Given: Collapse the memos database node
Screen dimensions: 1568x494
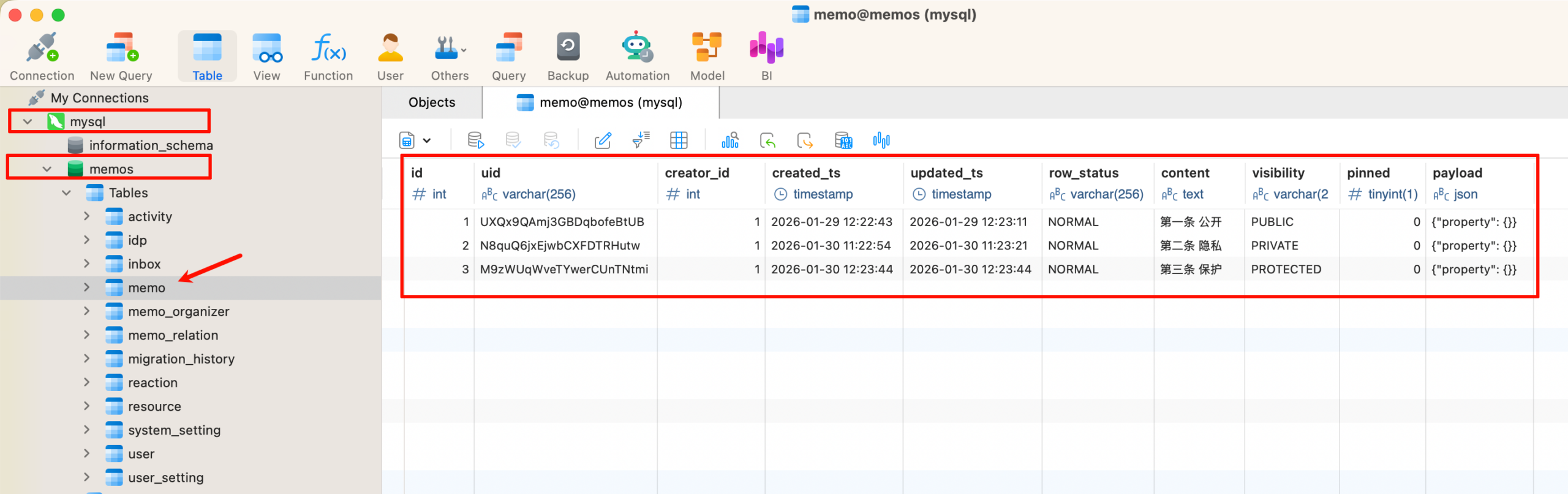Looking at the screenshot, I should tap(47, 169).
